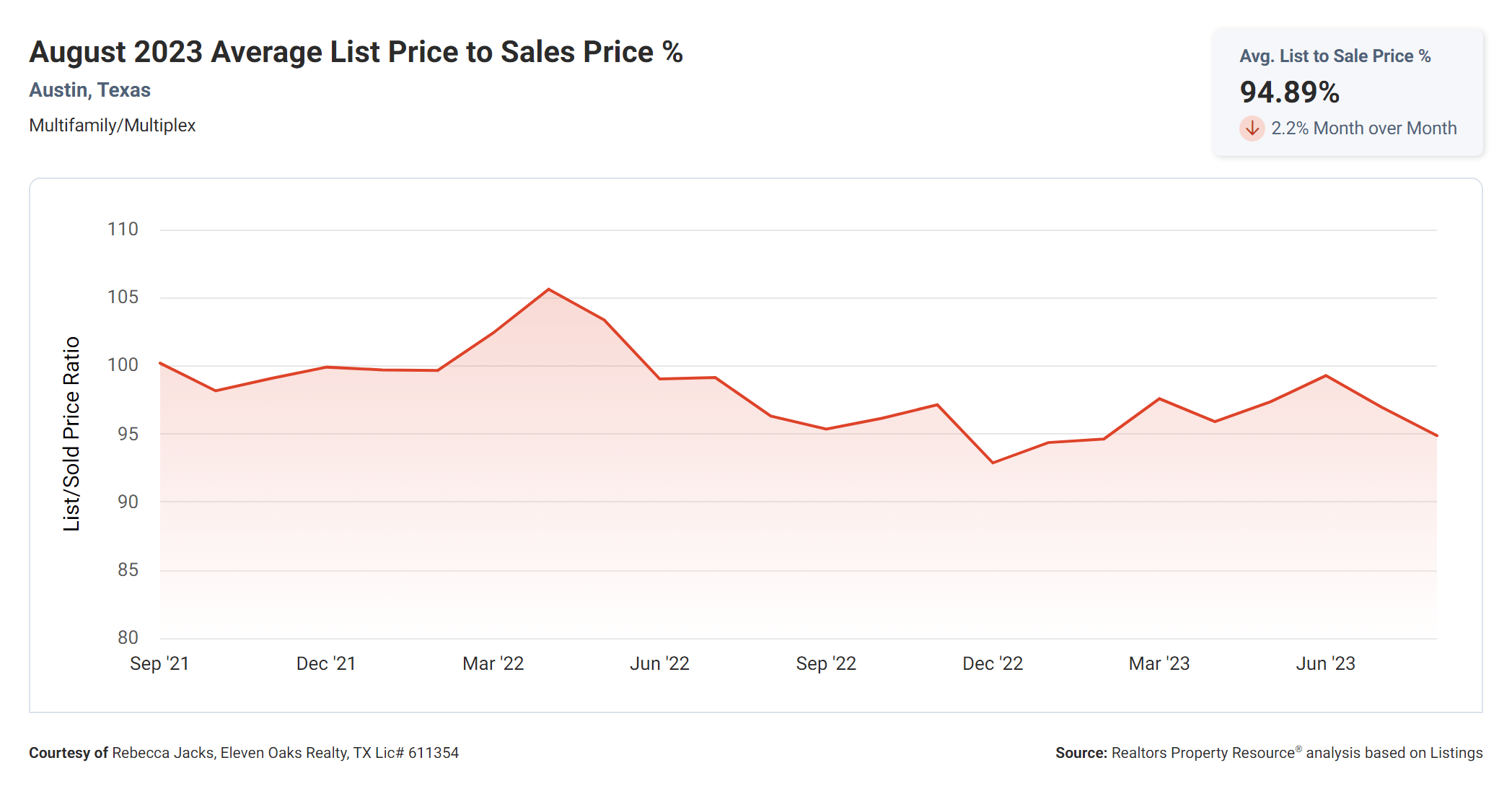
Task: Click the Austin, Texas location subtitle
Action: coord(89,90)
